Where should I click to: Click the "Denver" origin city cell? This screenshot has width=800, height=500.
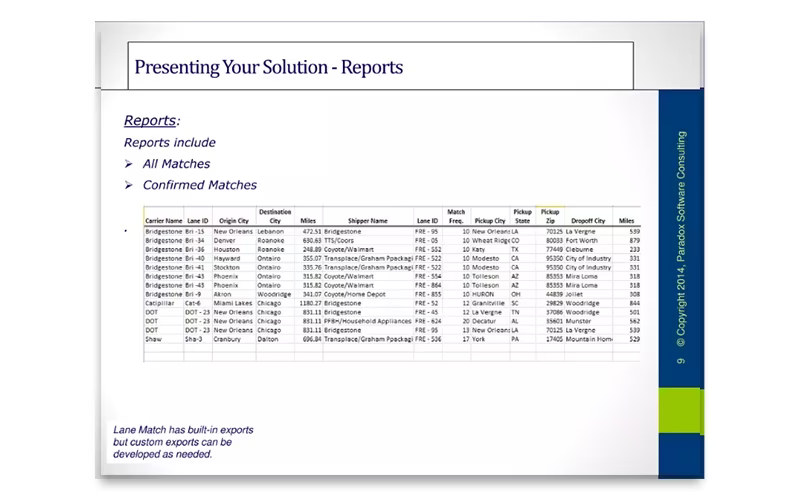coord(224,240)
